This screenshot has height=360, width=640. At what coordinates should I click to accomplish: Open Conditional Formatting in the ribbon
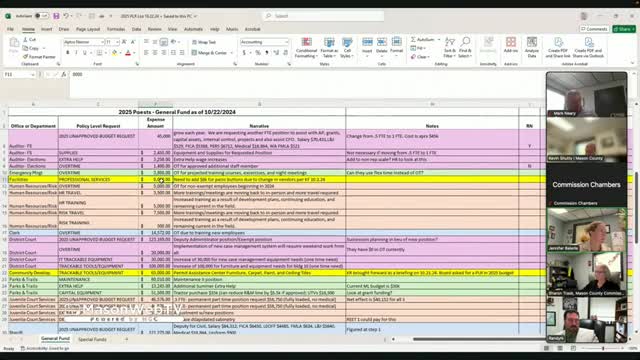[306, 47]
